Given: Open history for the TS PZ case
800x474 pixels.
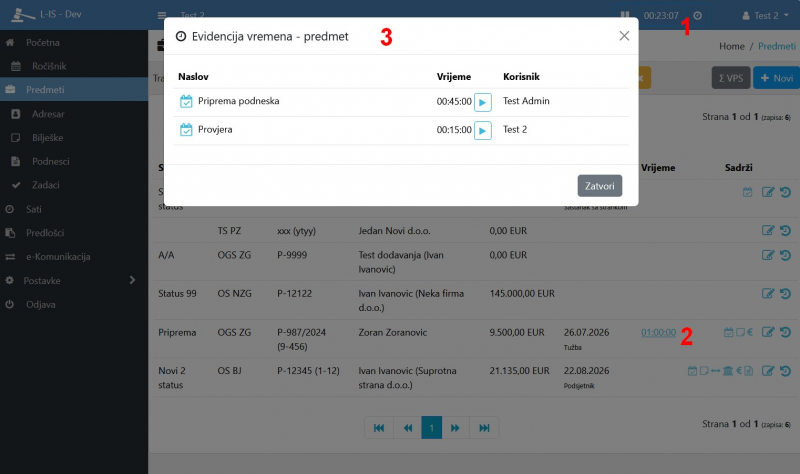Looking at the screenshot, I should pos(786,231).
